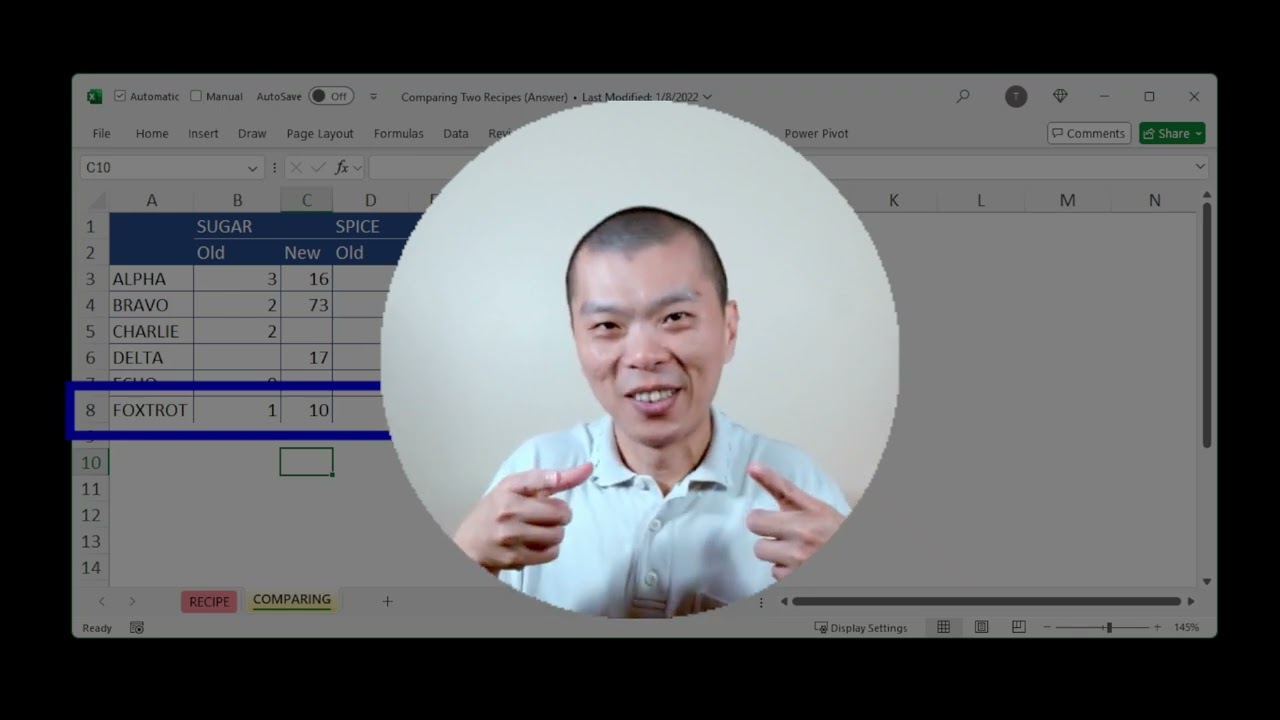Image resolution: width=1280 pixels, height=720 pixels.
Task: Select column B header
Action: [237, 200]
